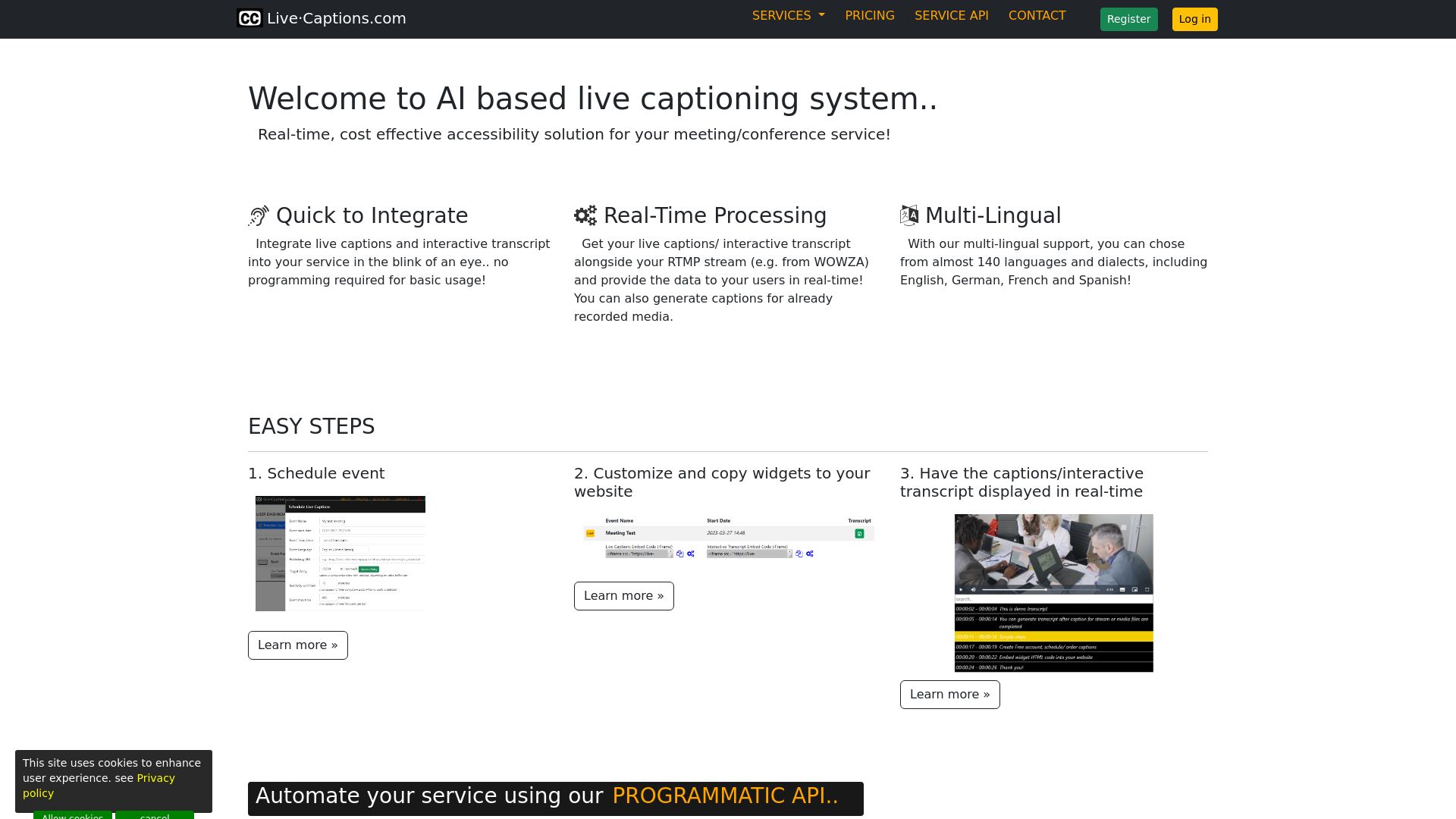Screen dimensions: 1456x819
Task: Mute the demo video audio
Action: 974,590
